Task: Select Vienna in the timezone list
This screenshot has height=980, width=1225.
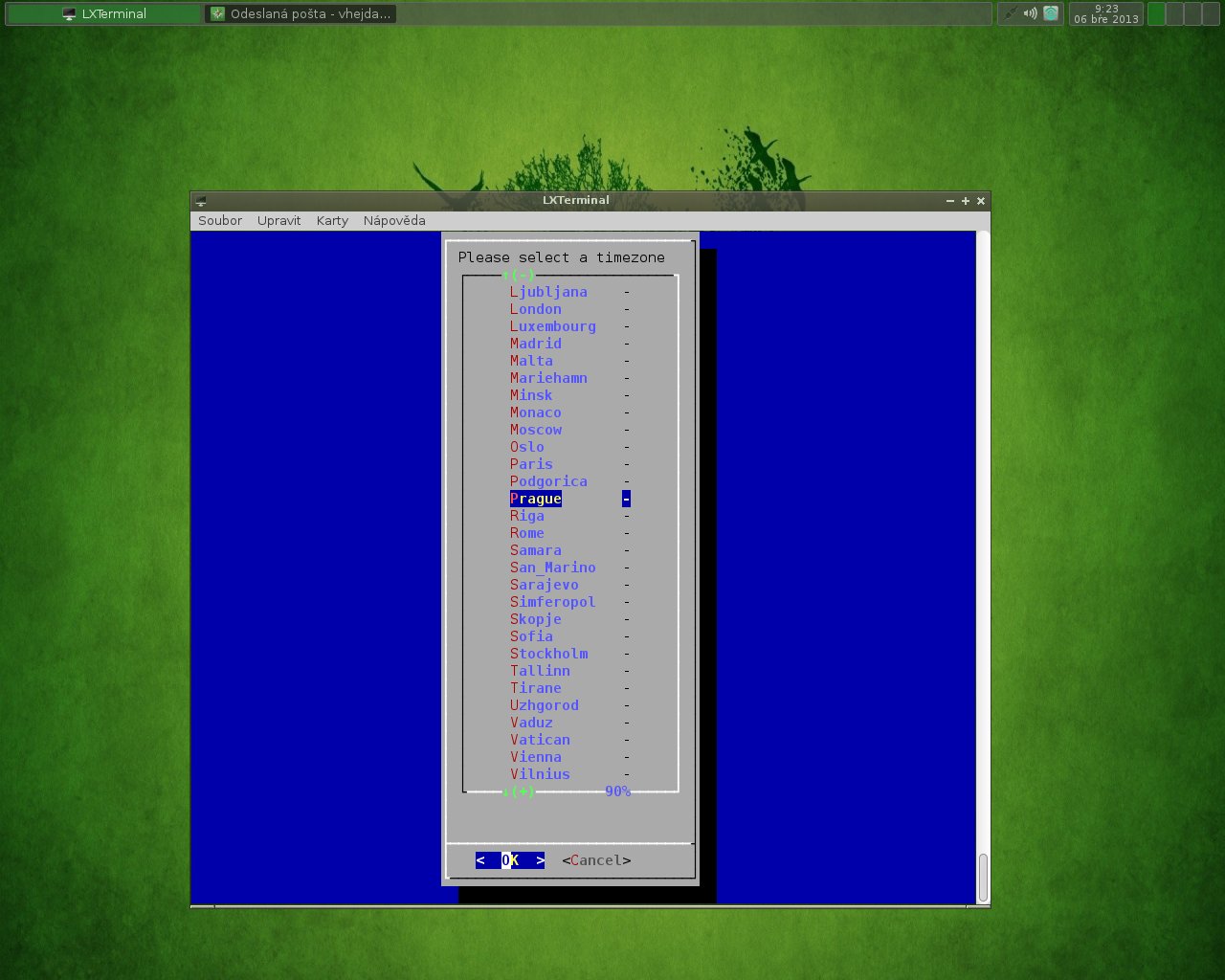Action: [x=536, y=757]
